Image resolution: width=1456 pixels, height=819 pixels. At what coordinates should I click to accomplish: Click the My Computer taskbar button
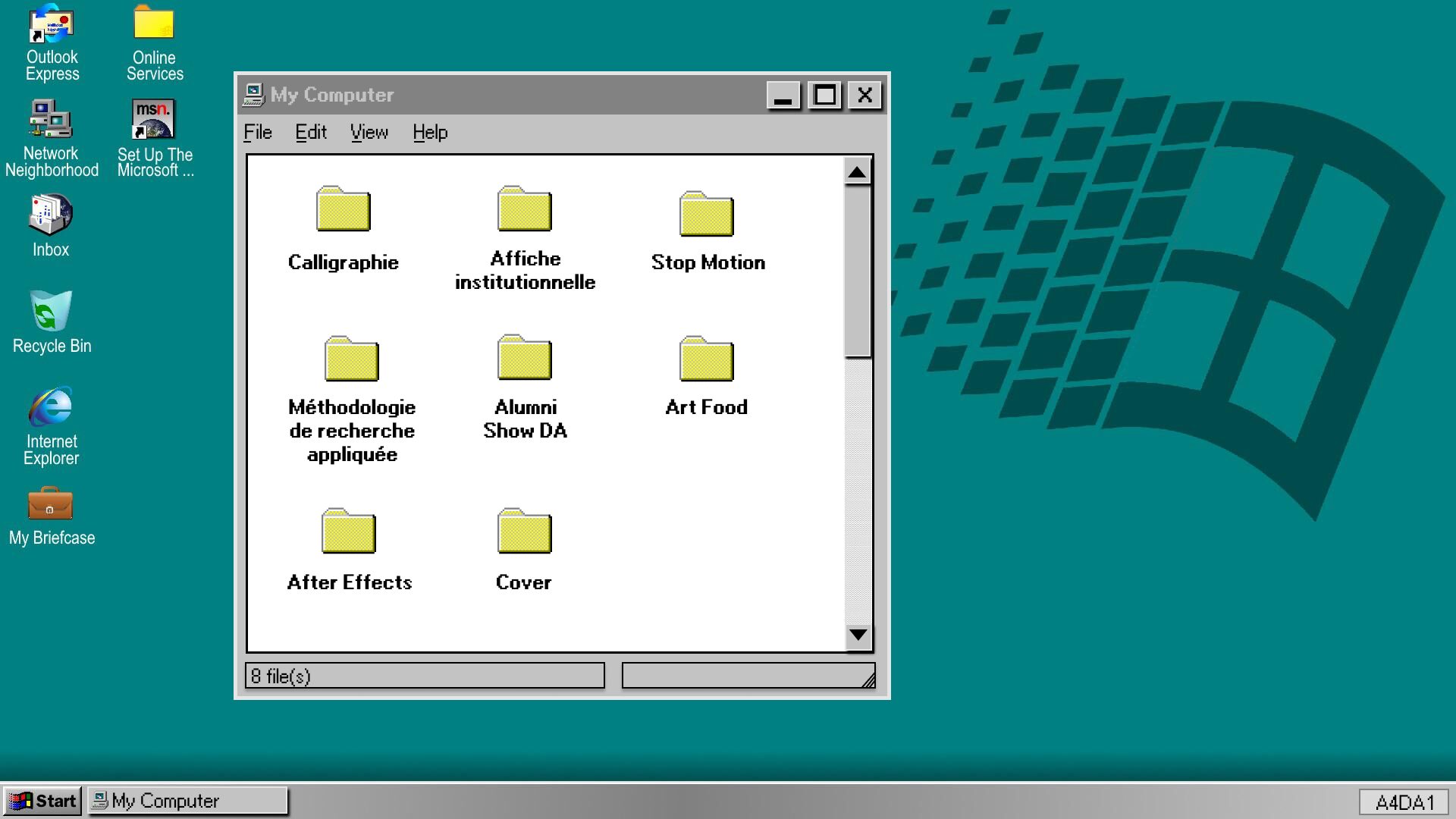pyautogui.click(x=188, y=801)
